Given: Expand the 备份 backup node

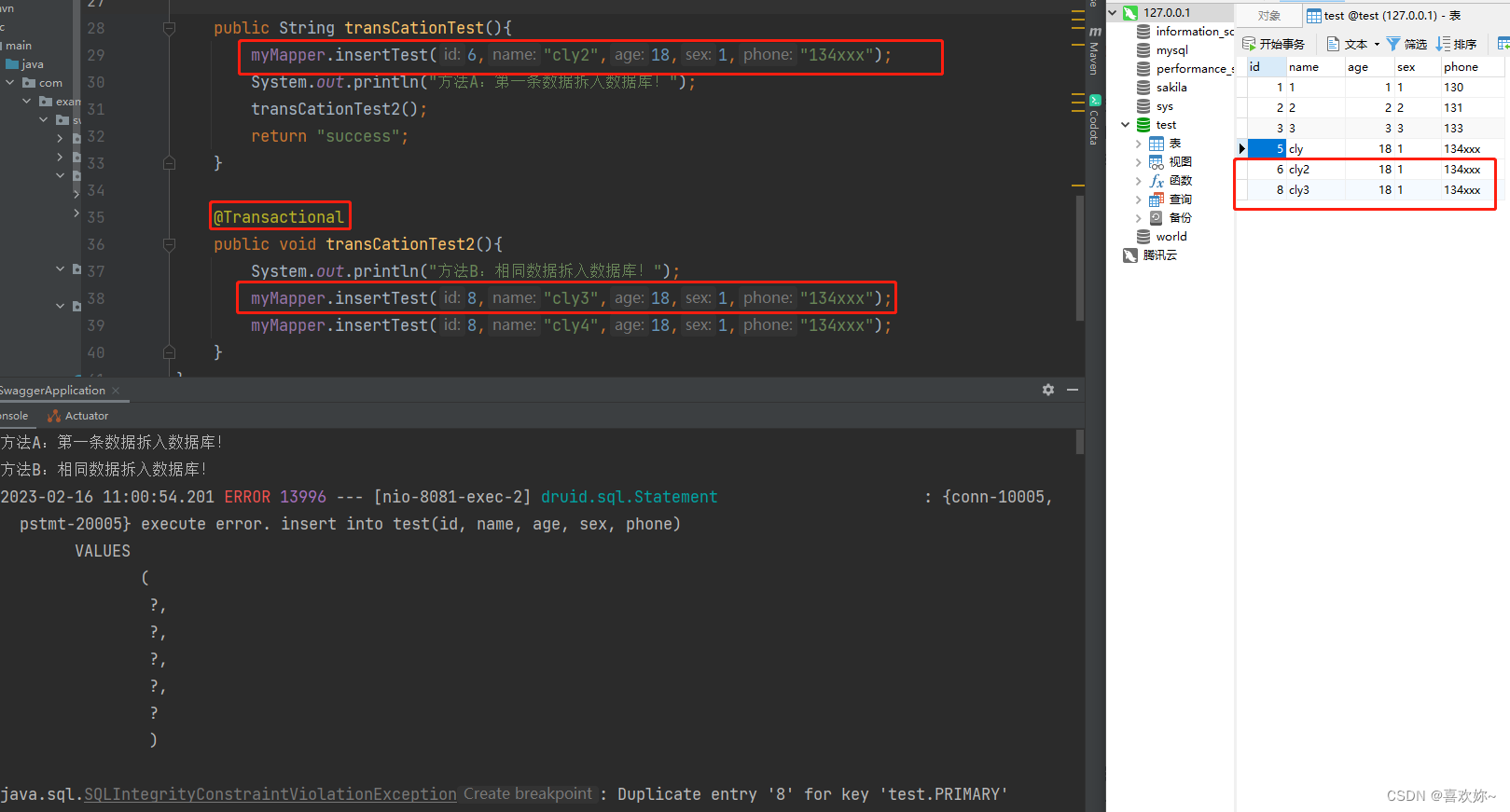Looking at the screenshot, I should pyautogui.click(x=1139, y=218).
